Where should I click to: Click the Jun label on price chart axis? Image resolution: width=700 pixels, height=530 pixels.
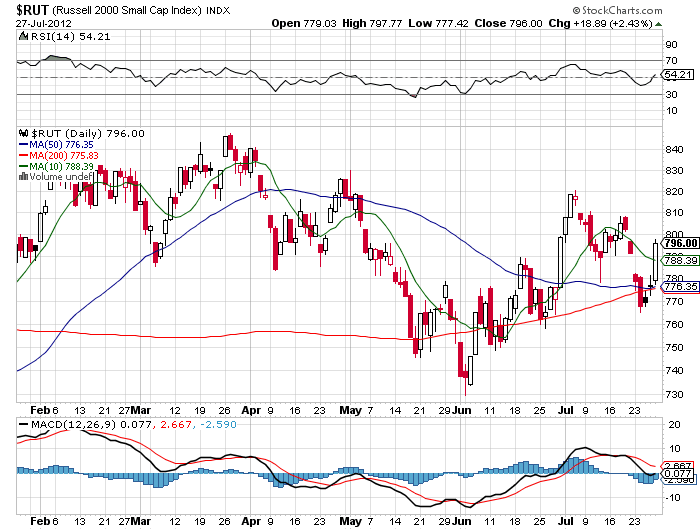point(462,410)
